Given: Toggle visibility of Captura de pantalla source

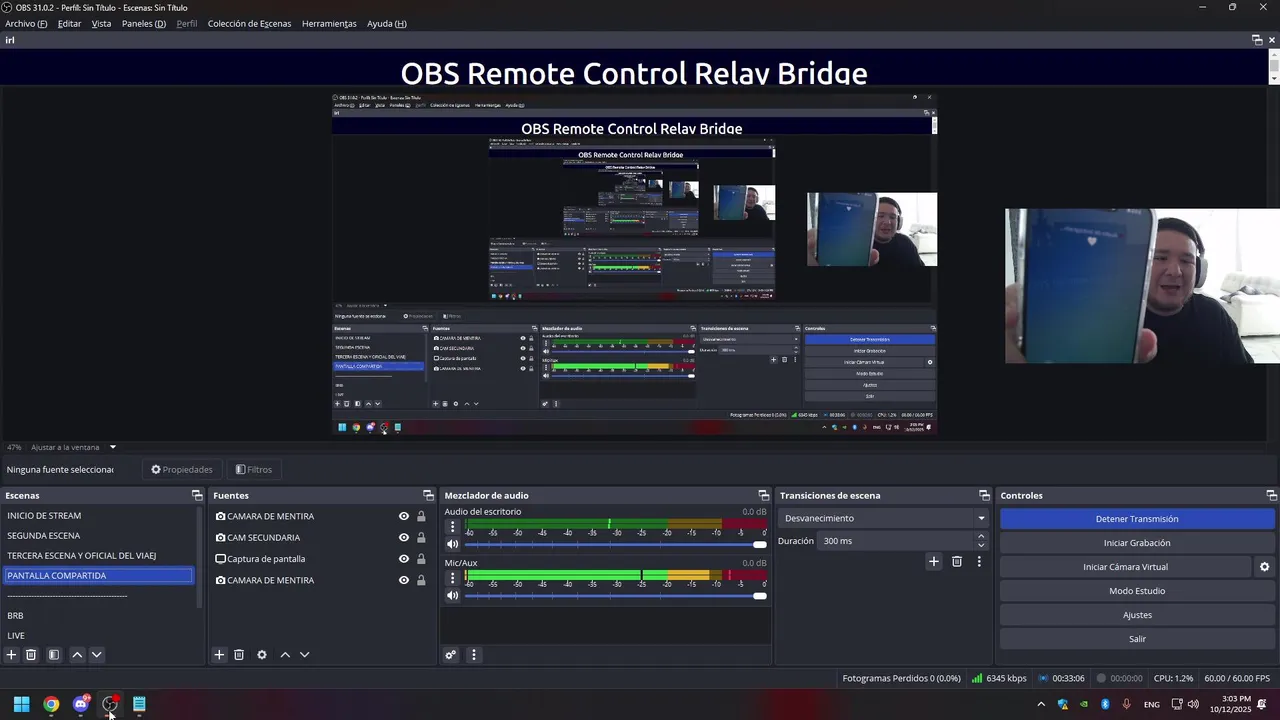Looking at the screenshot, I should tap(404, 559).
